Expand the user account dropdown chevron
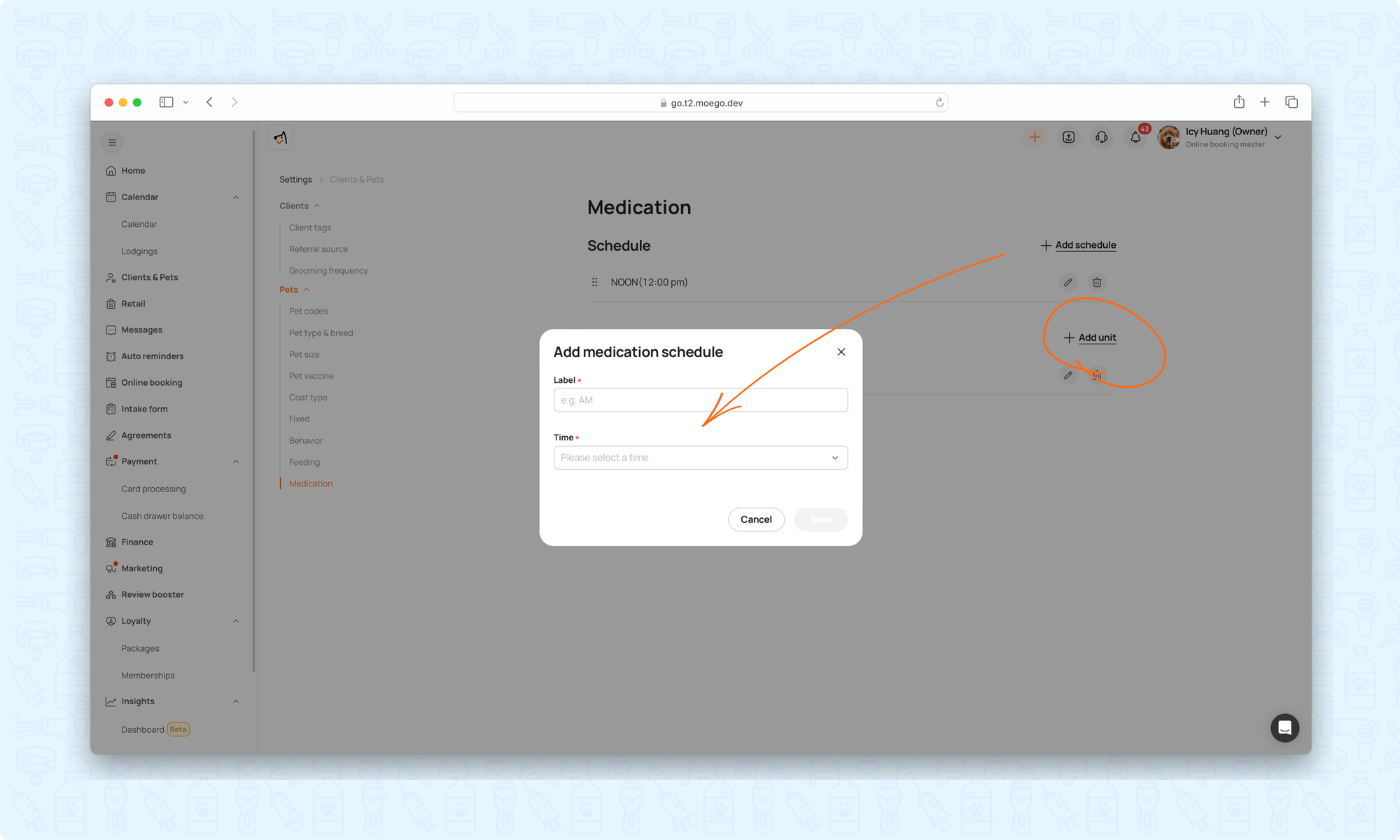This screenshot has height=840, width=1400. pos(1278,138)
